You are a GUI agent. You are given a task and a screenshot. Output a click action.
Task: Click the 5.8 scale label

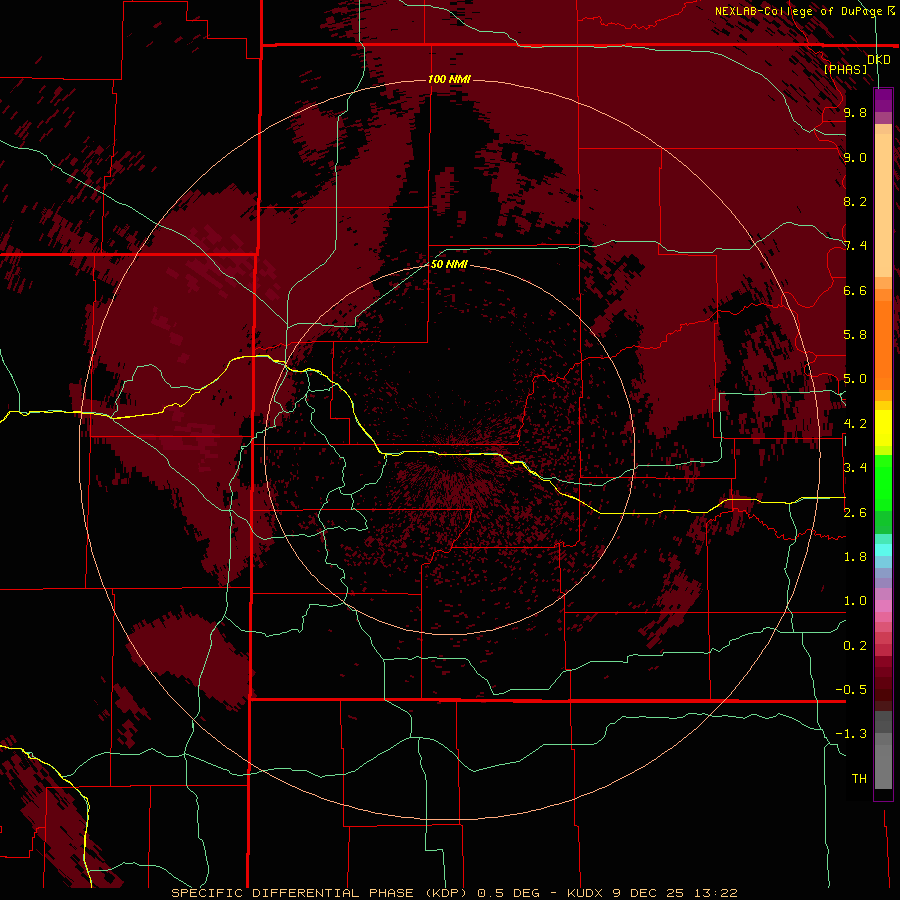coord(855,335)
